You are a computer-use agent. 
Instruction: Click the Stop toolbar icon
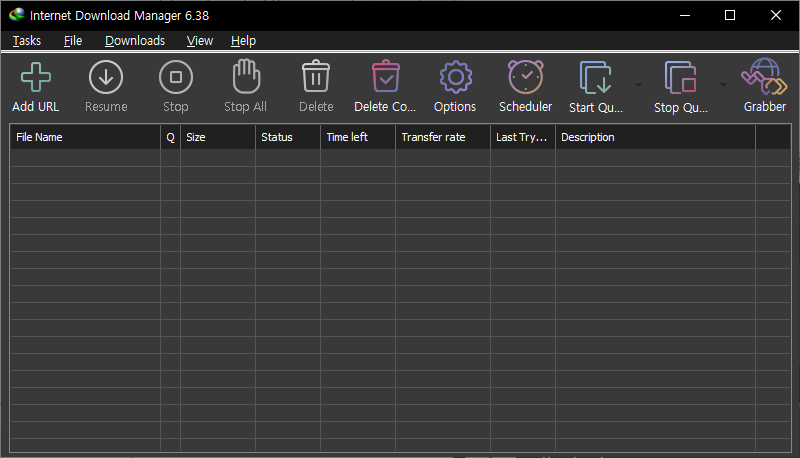(x=176, y=77)
